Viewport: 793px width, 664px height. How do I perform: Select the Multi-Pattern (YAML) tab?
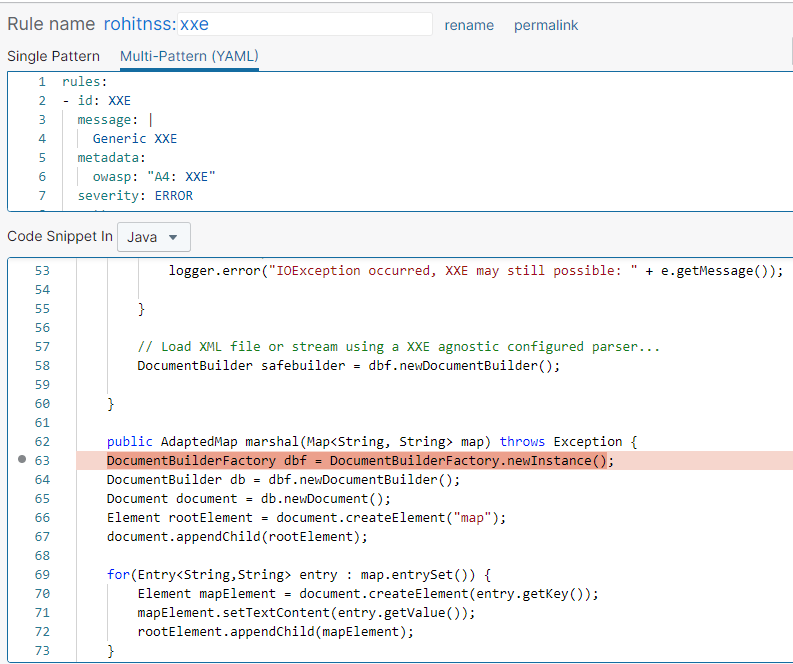point(189,56)
